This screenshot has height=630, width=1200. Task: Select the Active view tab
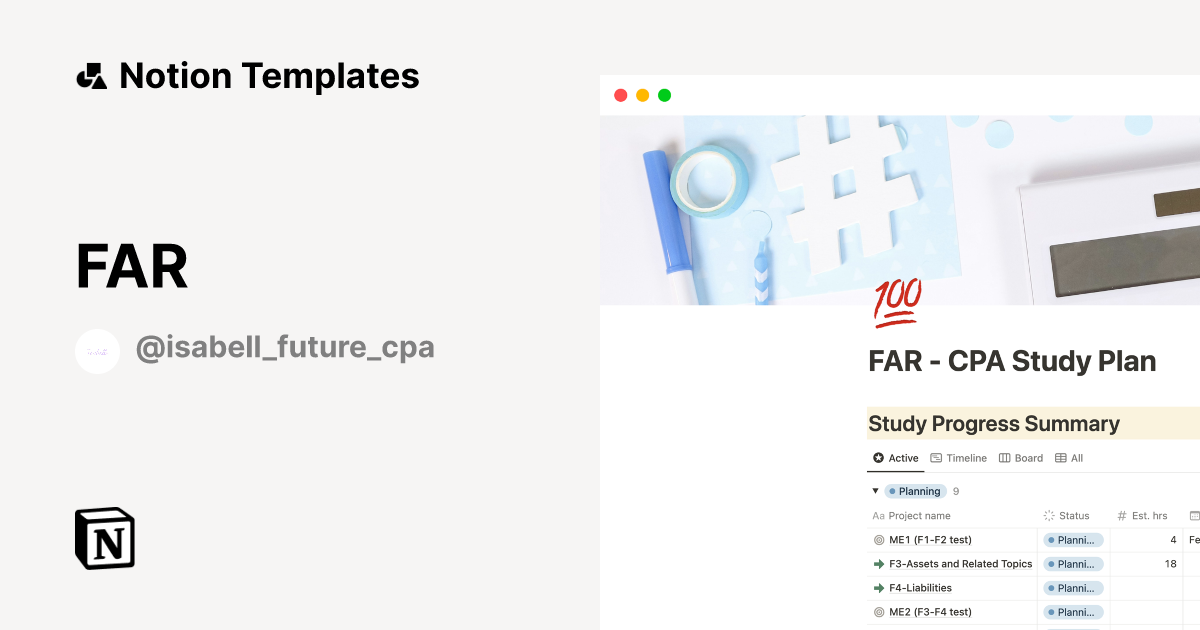tap(896, 458)
